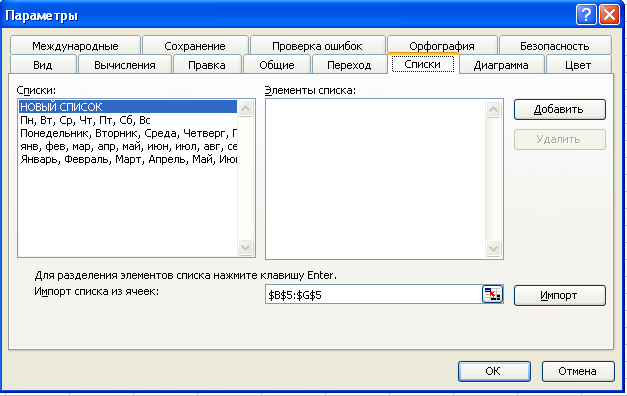Open the Цвет tab
The width and height of the screenshot is (627, 396).
[x=578, y=64]
